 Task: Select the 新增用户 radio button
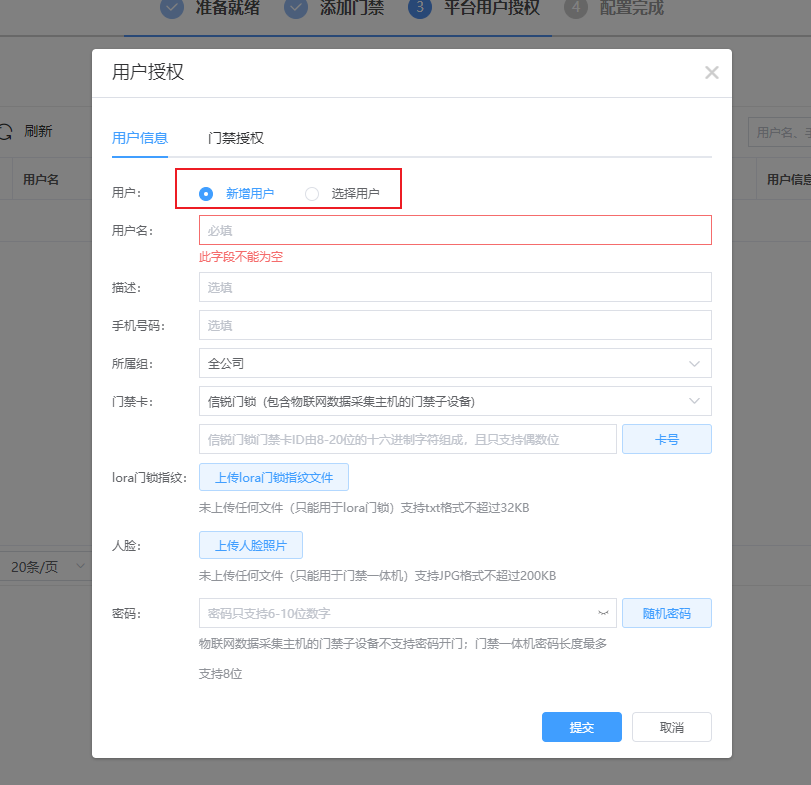pos(206,194)
